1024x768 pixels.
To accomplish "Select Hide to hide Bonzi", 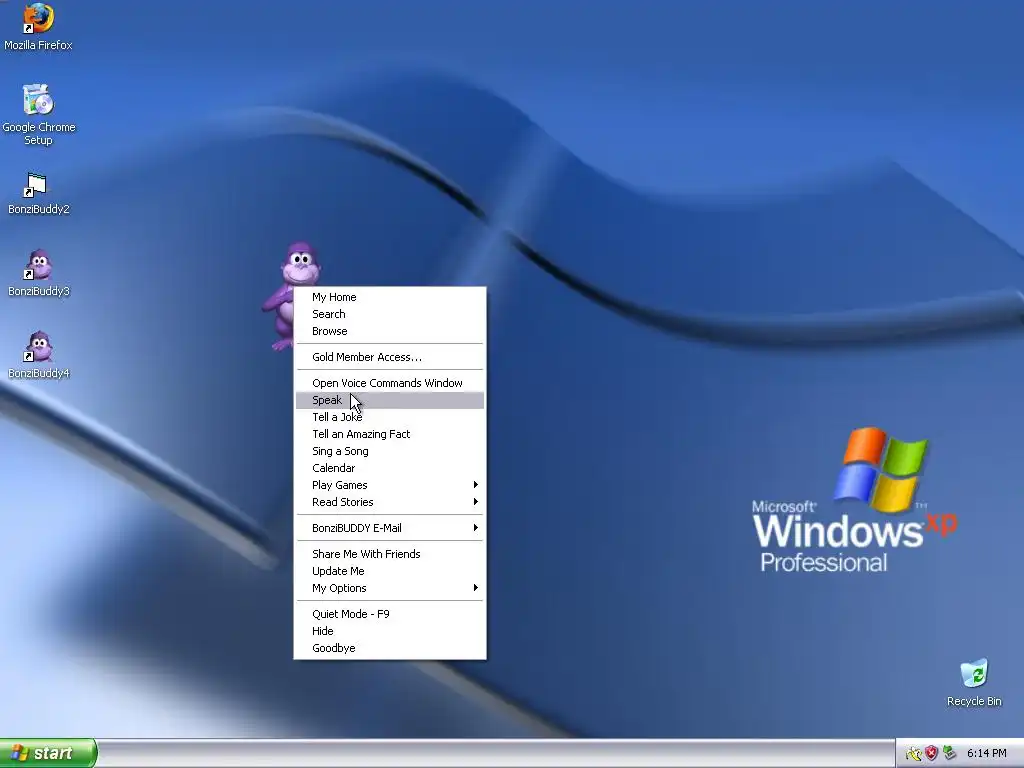I will pyautogui.click(x=390, y=632).
